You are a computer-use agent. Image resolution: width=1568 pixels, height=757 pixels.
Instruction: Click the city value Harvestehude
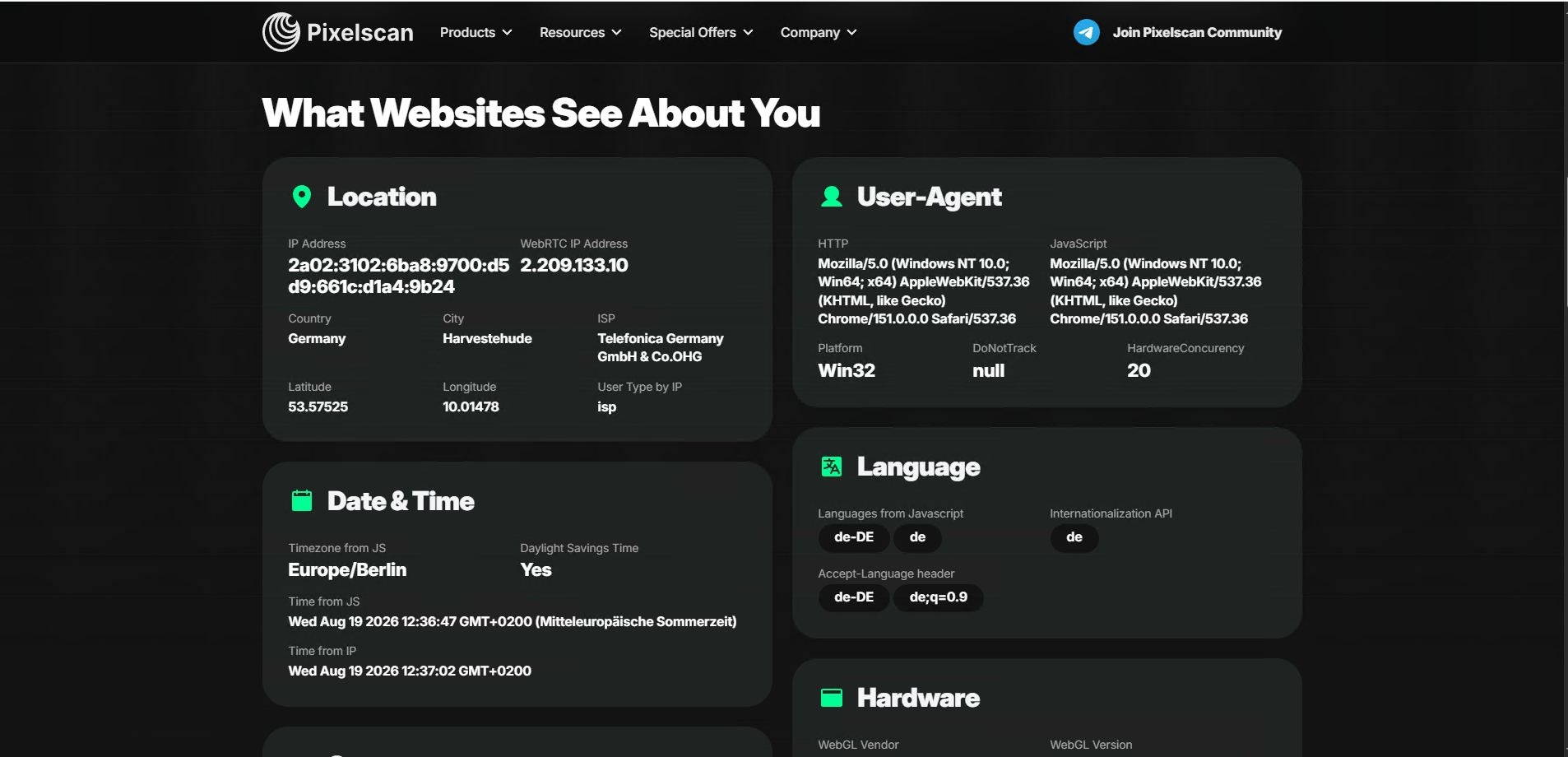[487, 338]
